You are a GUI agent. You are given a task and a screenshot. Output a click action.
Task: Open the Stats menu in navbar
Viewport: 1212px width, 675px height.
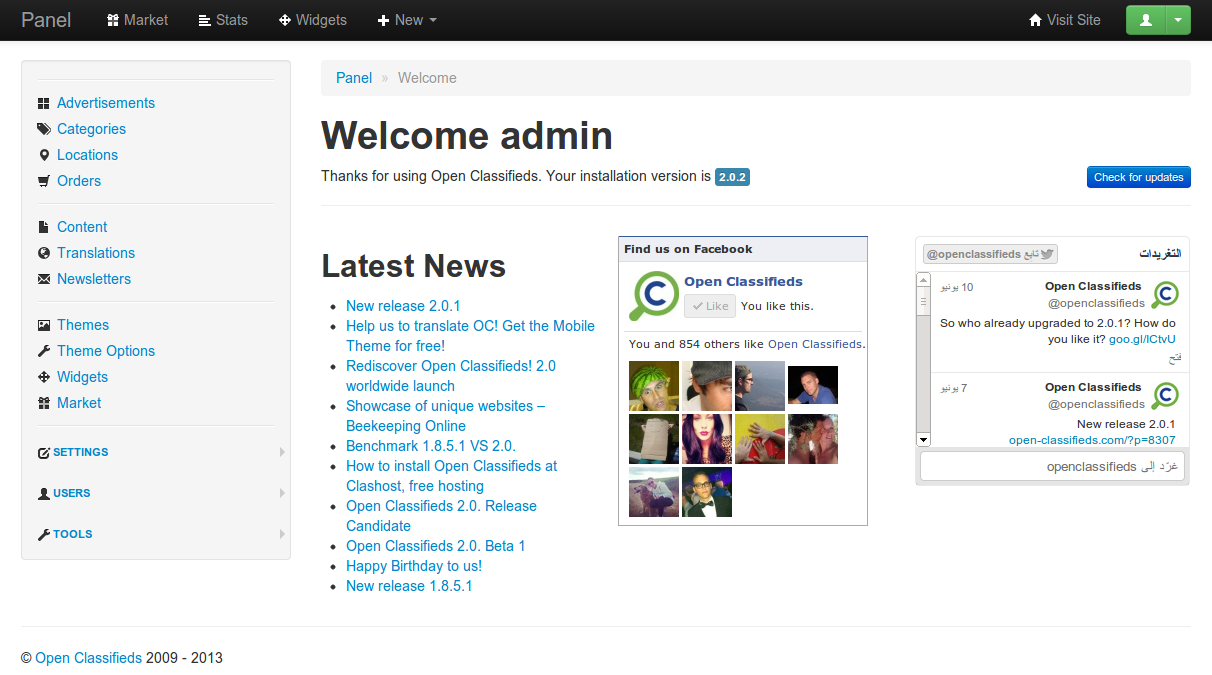222,20
